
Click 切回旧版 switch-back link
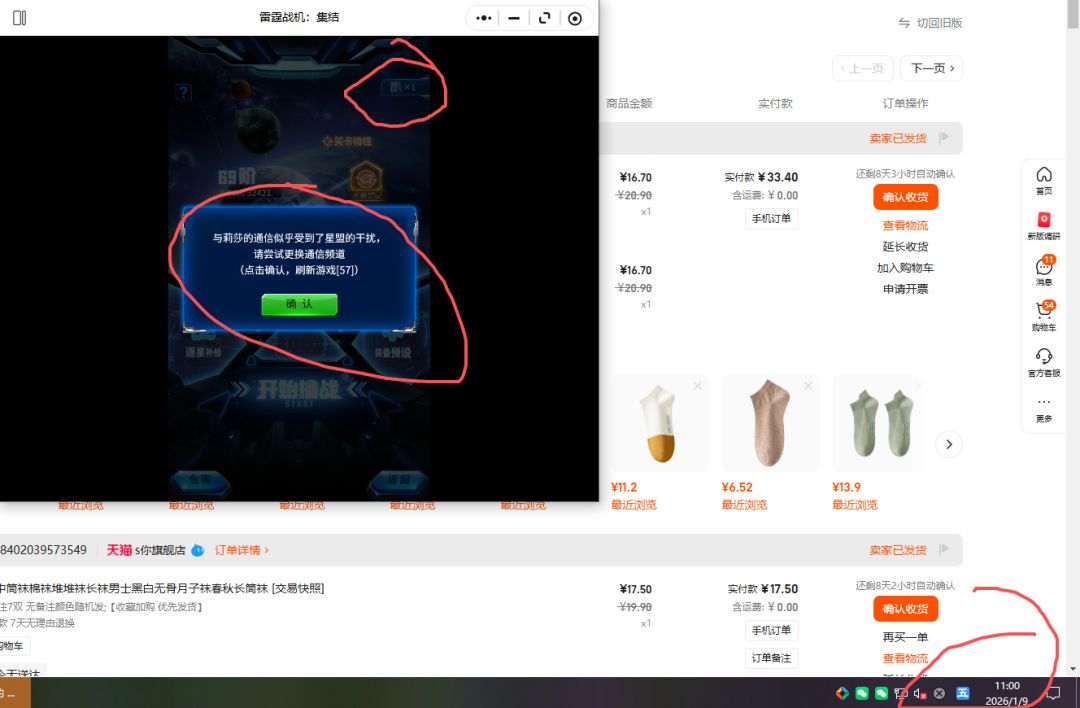(x=931, y=23)
